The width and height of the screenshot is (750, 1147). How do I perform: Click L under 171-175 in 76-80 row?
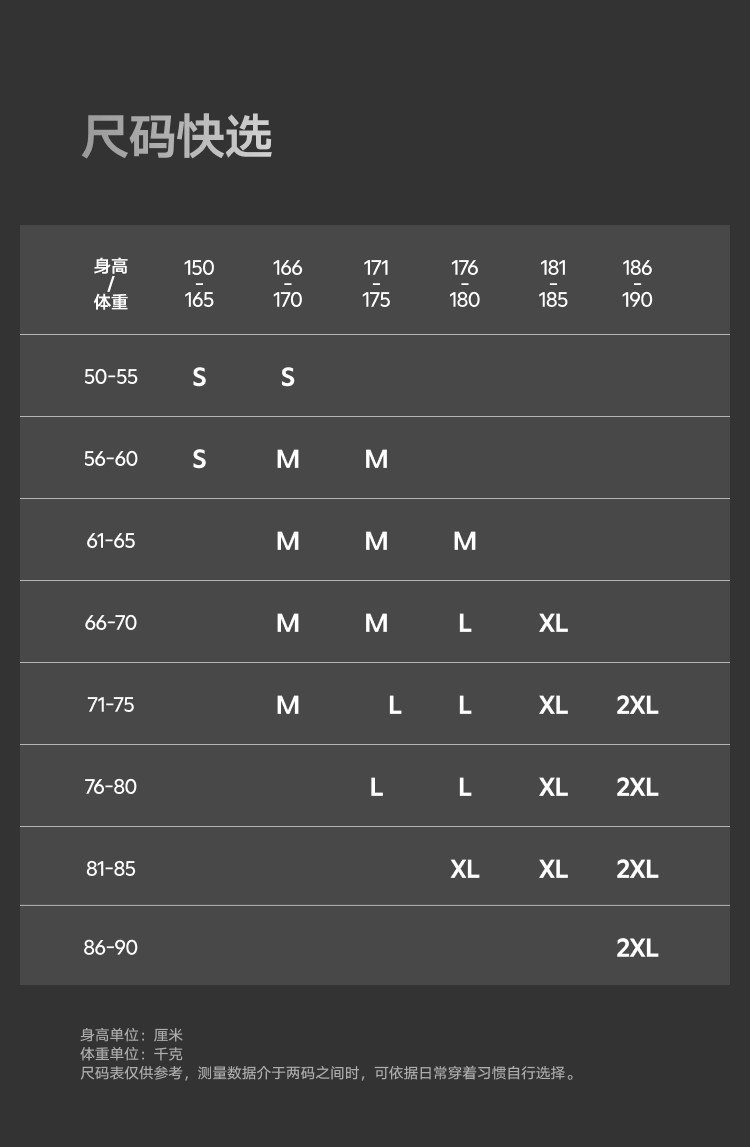point(376,787)
